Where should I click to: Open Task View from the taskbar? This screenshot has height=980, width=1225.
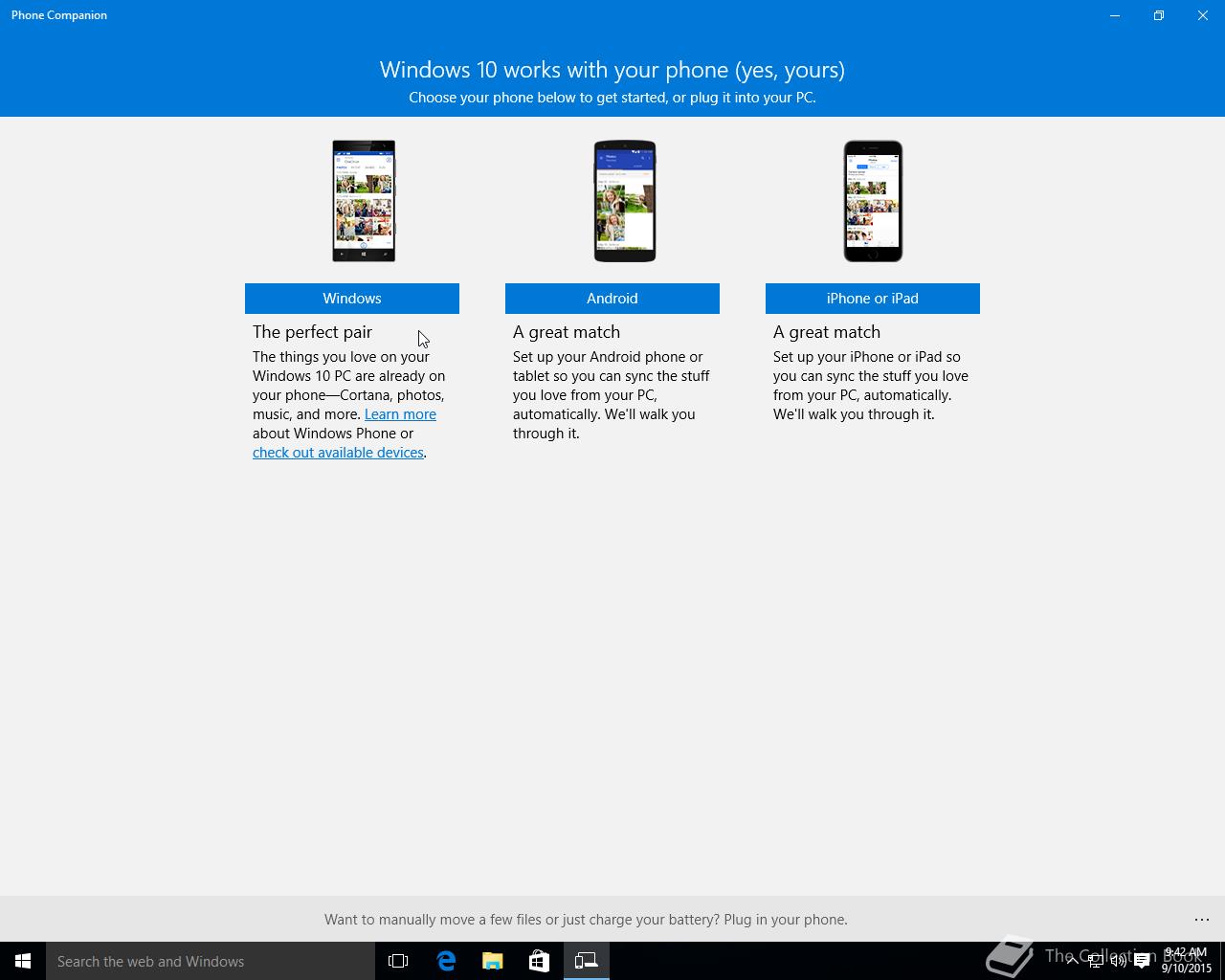point(398,961)
